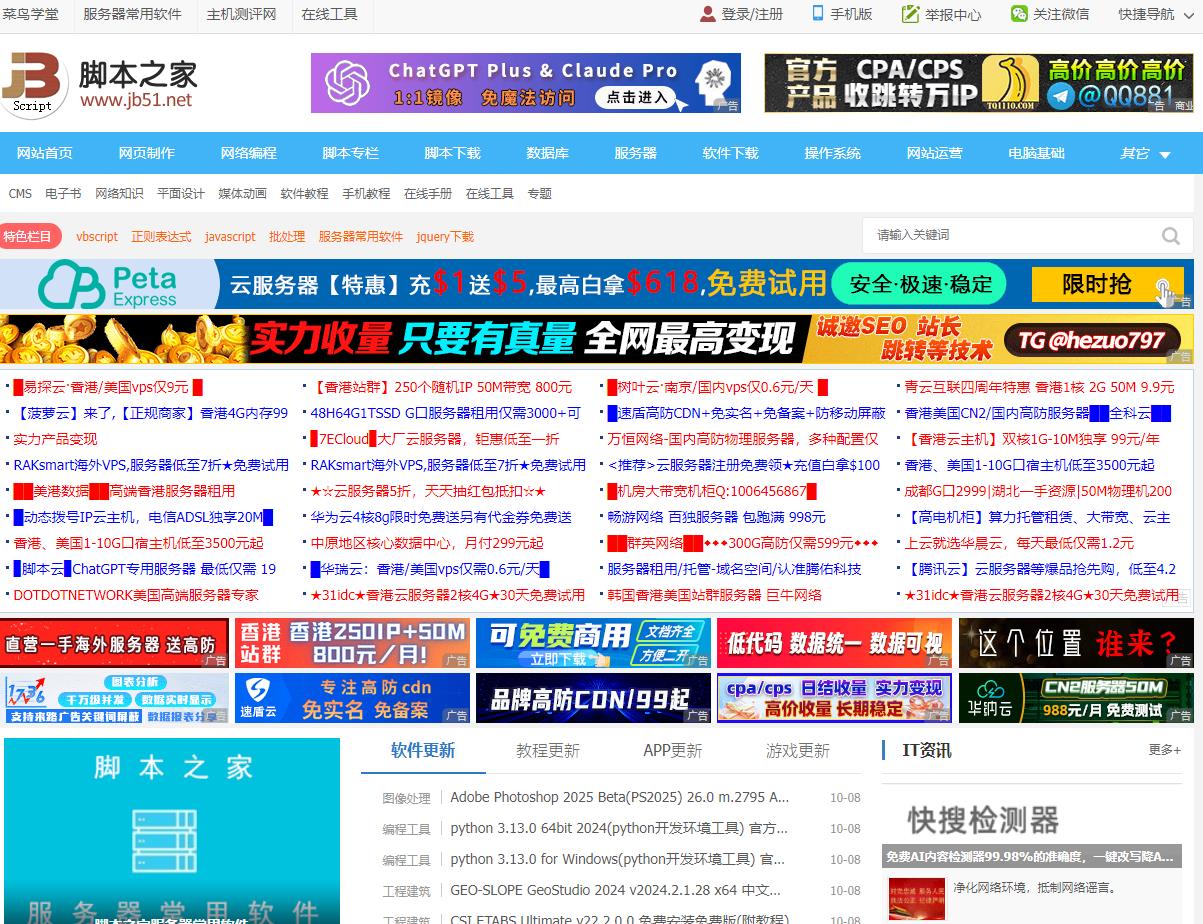Open jquery下载 featured link
This screenshot has height=924, width=1203.
(x=445, y=237)
